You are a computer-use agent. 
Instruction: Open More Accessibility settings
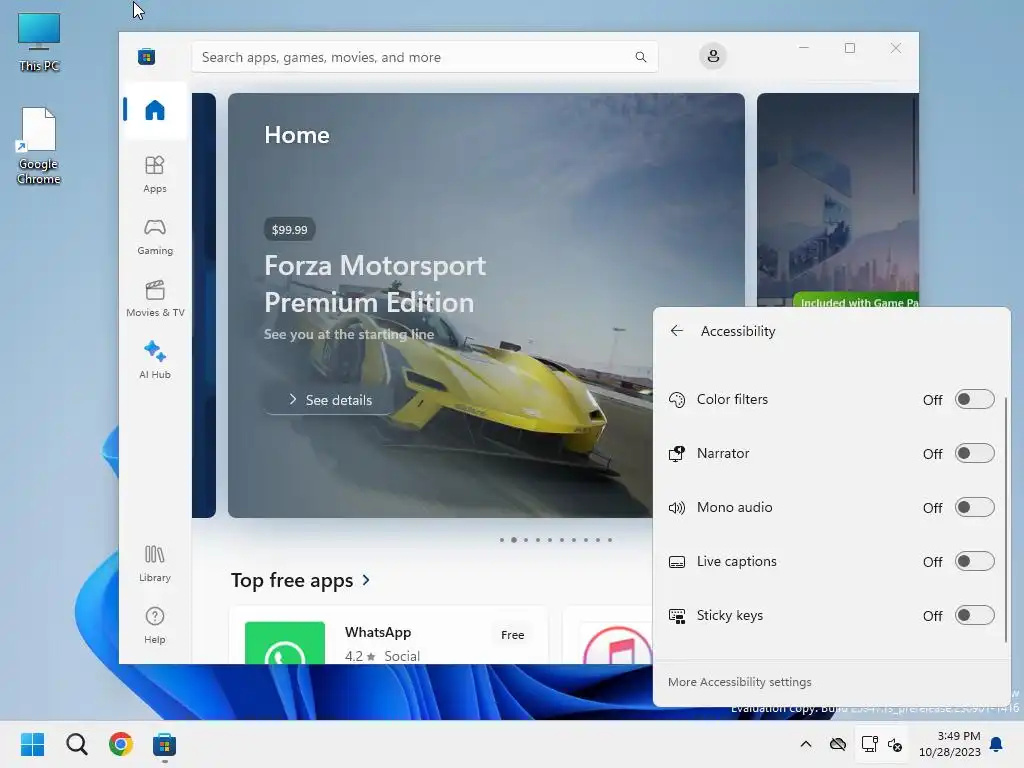point(739,682)
